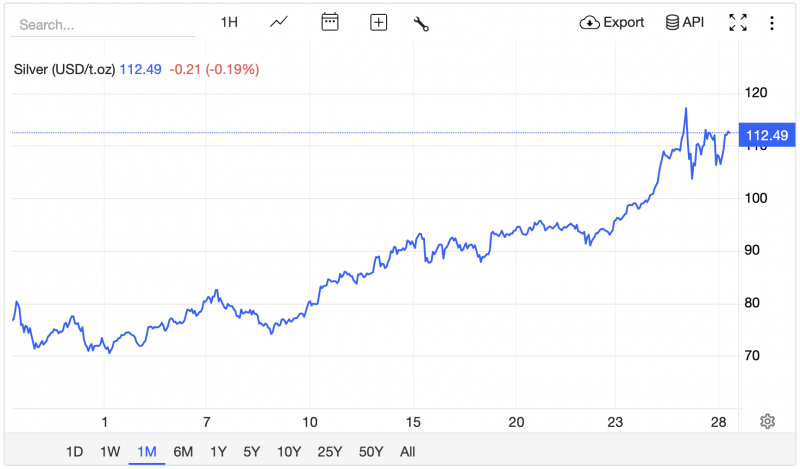Open the 1H interval dropdown
Screen dimensions: 800x469
tap(229, 22)
